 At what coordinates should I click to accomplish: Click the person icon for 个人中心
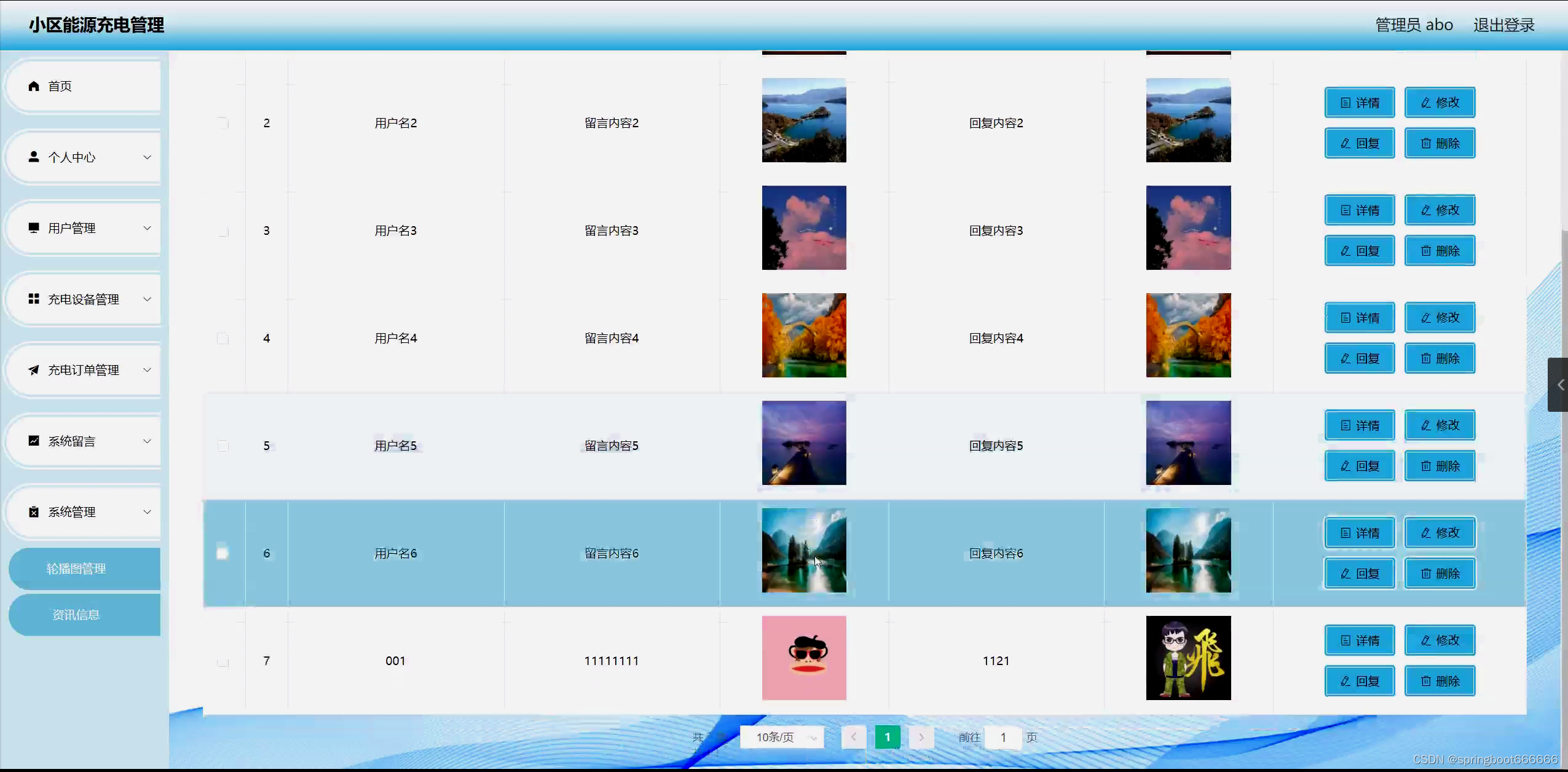pyautogui.click(x=34, y=157)
